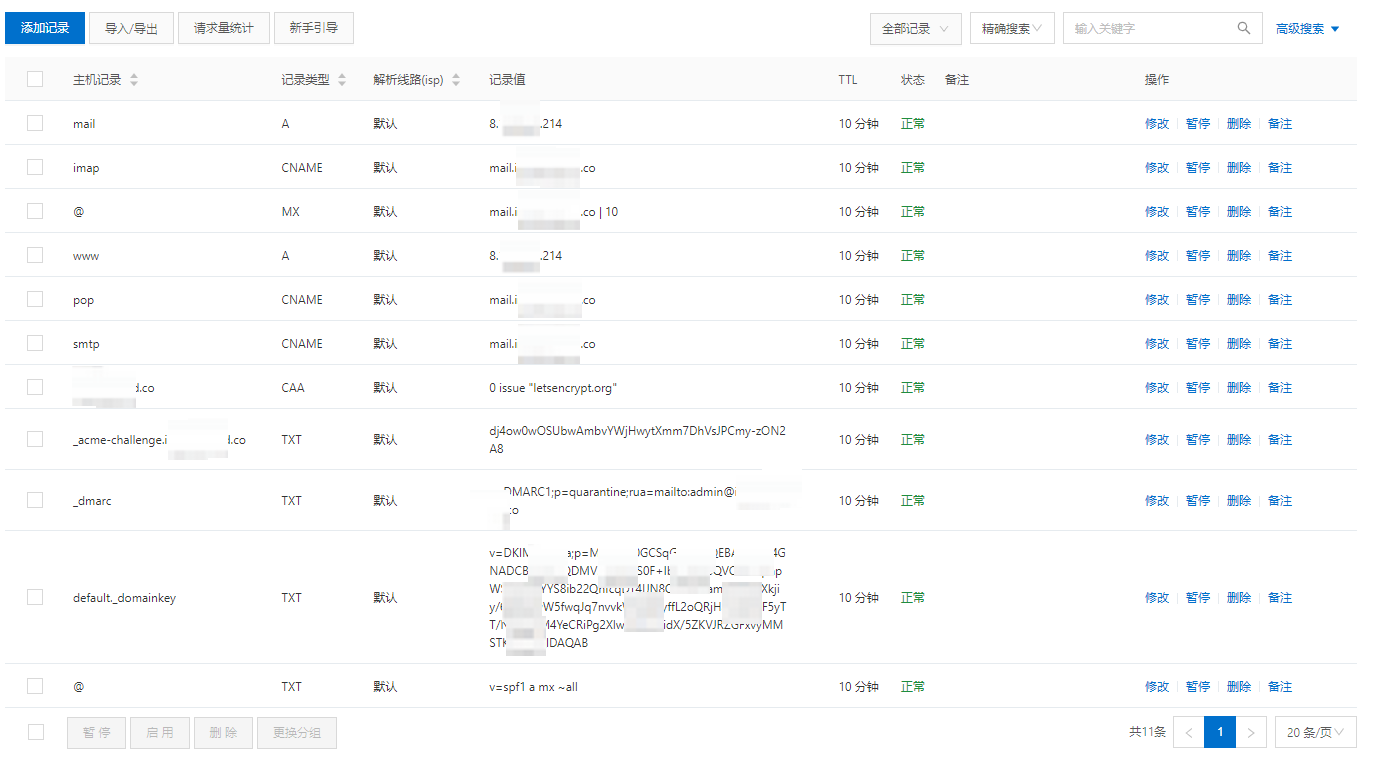Expand the 高级搜索 advanced search panel
Screen dimensions: 1376x762
(1307, 29)
